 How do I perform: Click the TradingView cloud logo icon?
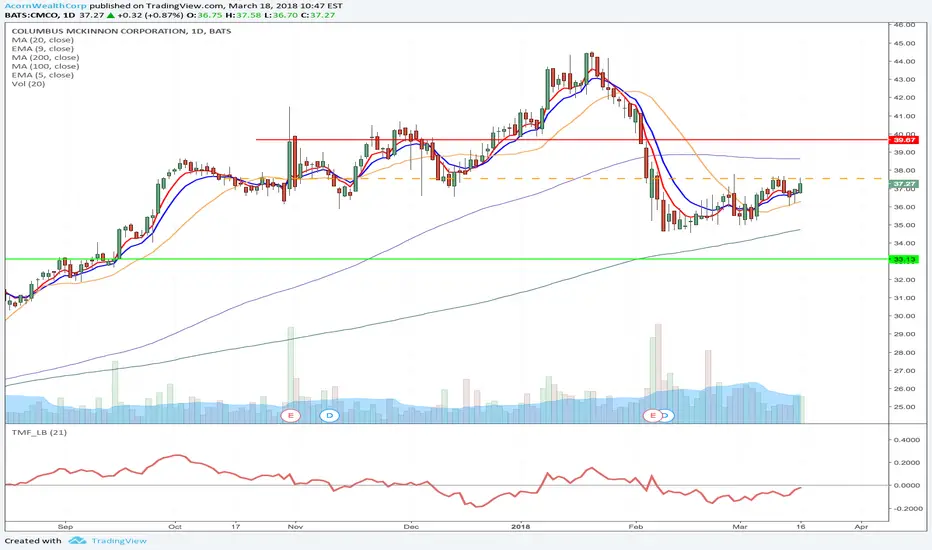coord(77,540)
